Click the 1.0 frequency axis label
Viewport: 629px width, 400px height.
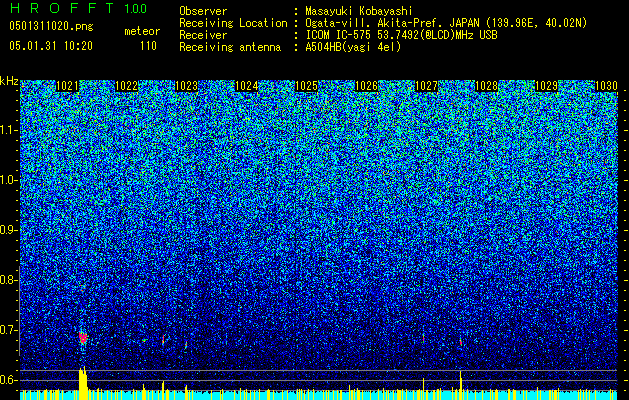(9, 180)
